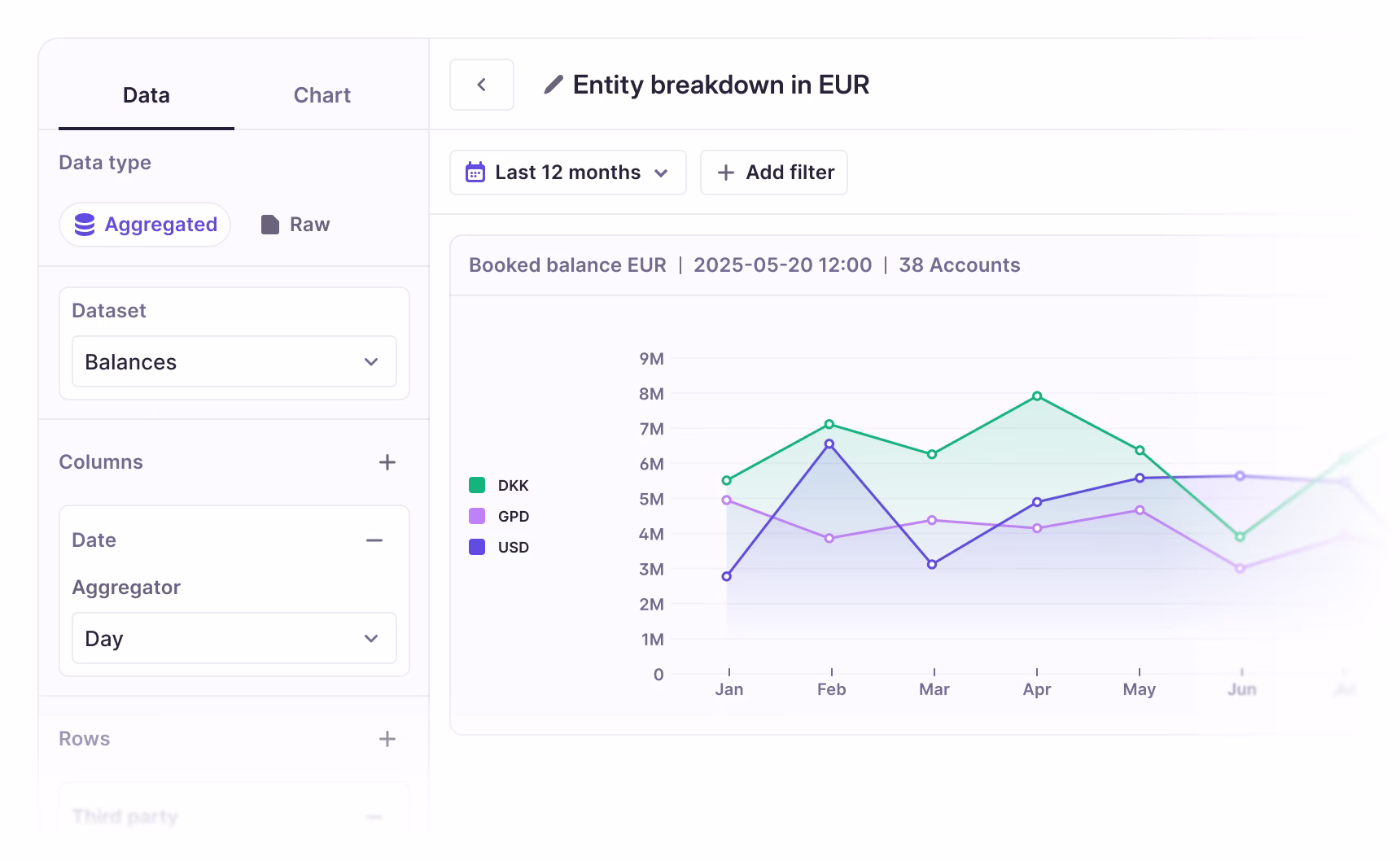Click the Aggregated database stack icon
Viewport: 1400px width, 861px height.
coord(85,225)
